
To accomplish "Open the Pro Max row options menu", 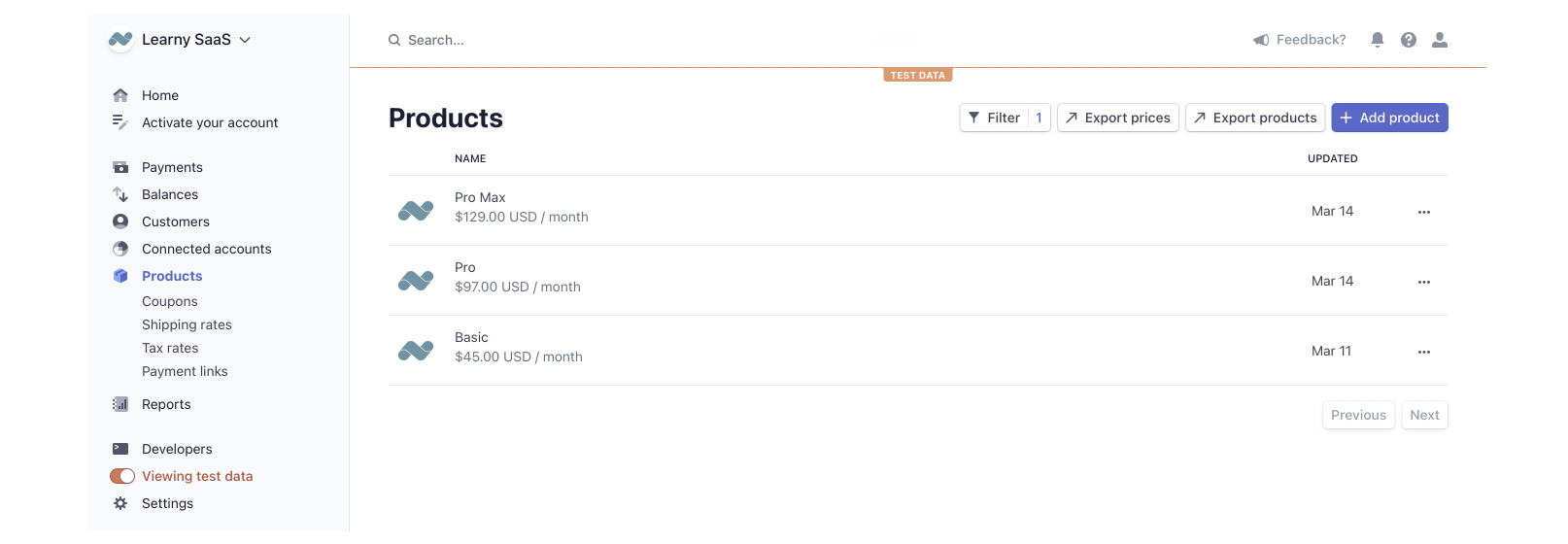I will 1423,212.
